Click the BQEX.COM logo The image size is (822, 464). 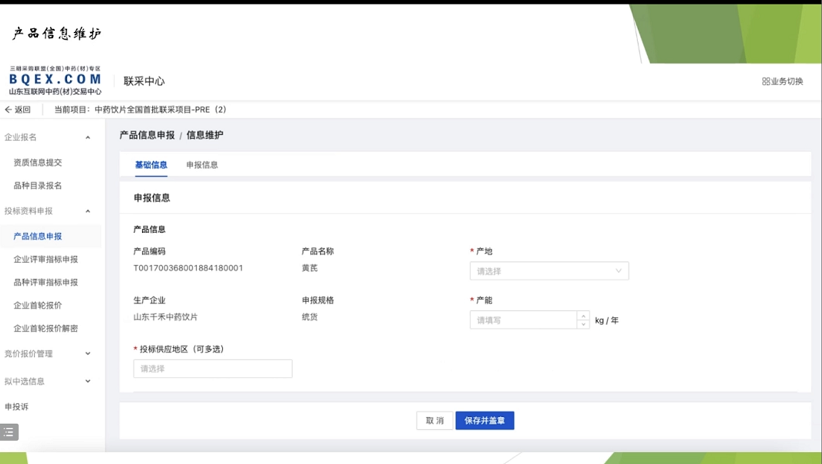tap(55, 81)
